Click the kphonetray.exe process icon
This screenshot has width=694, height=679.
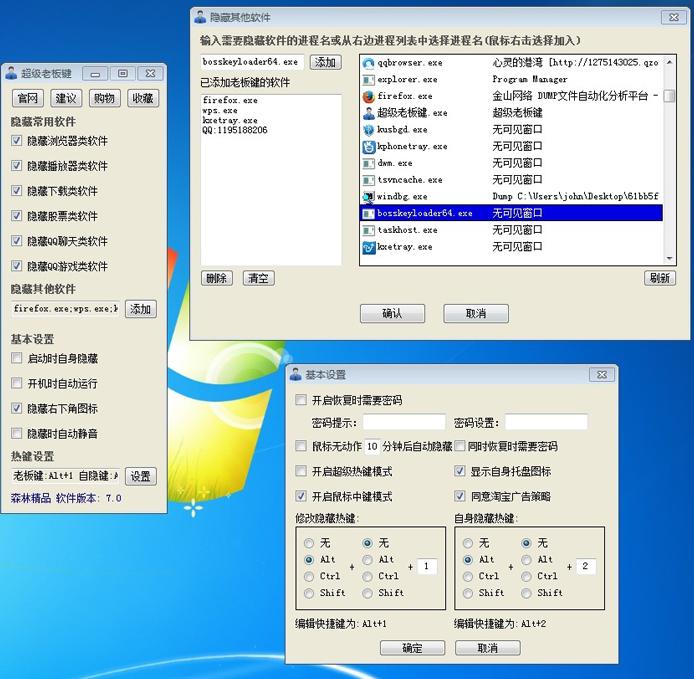[368, 147]
